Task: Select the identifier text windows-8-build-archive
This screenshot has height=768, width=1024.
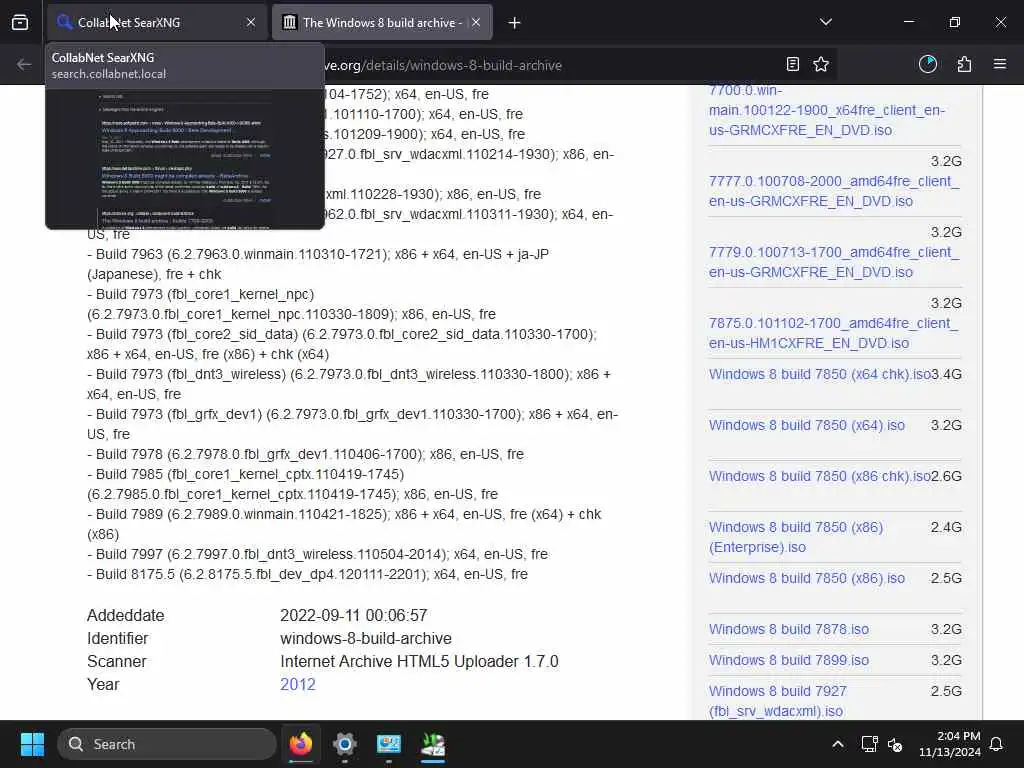Action: 366,638
